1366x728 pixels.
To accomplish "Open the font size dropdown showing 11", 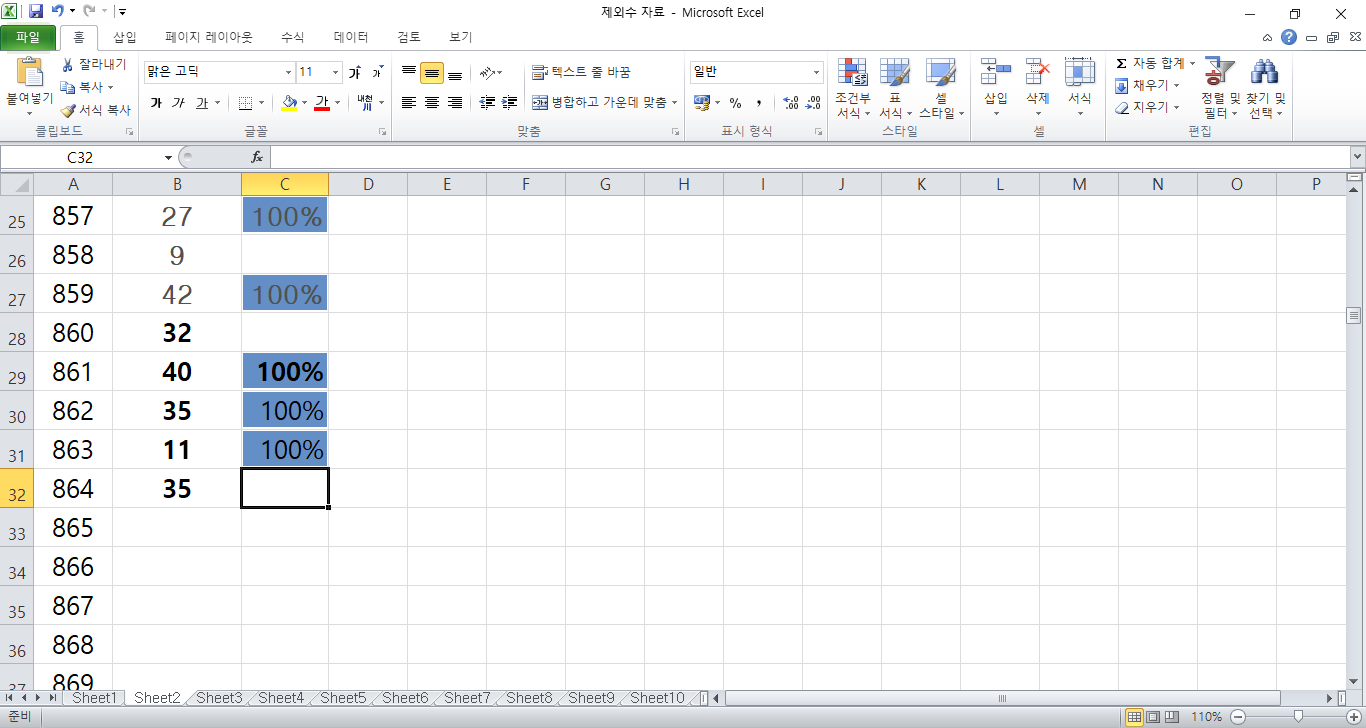I will (335, 73).
